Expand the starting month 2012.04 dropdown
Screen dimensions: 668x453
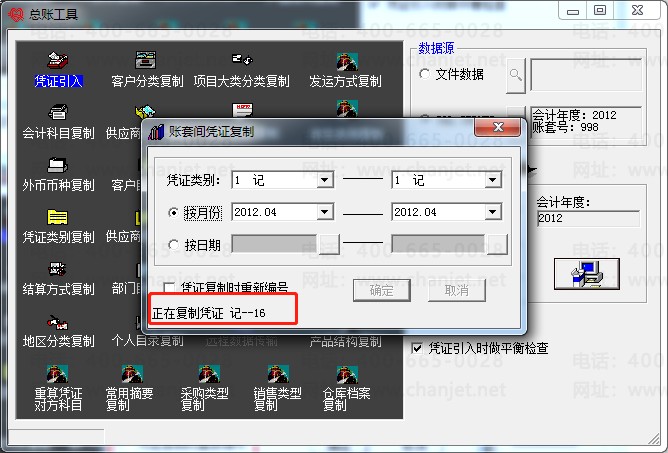click(324, 213)
